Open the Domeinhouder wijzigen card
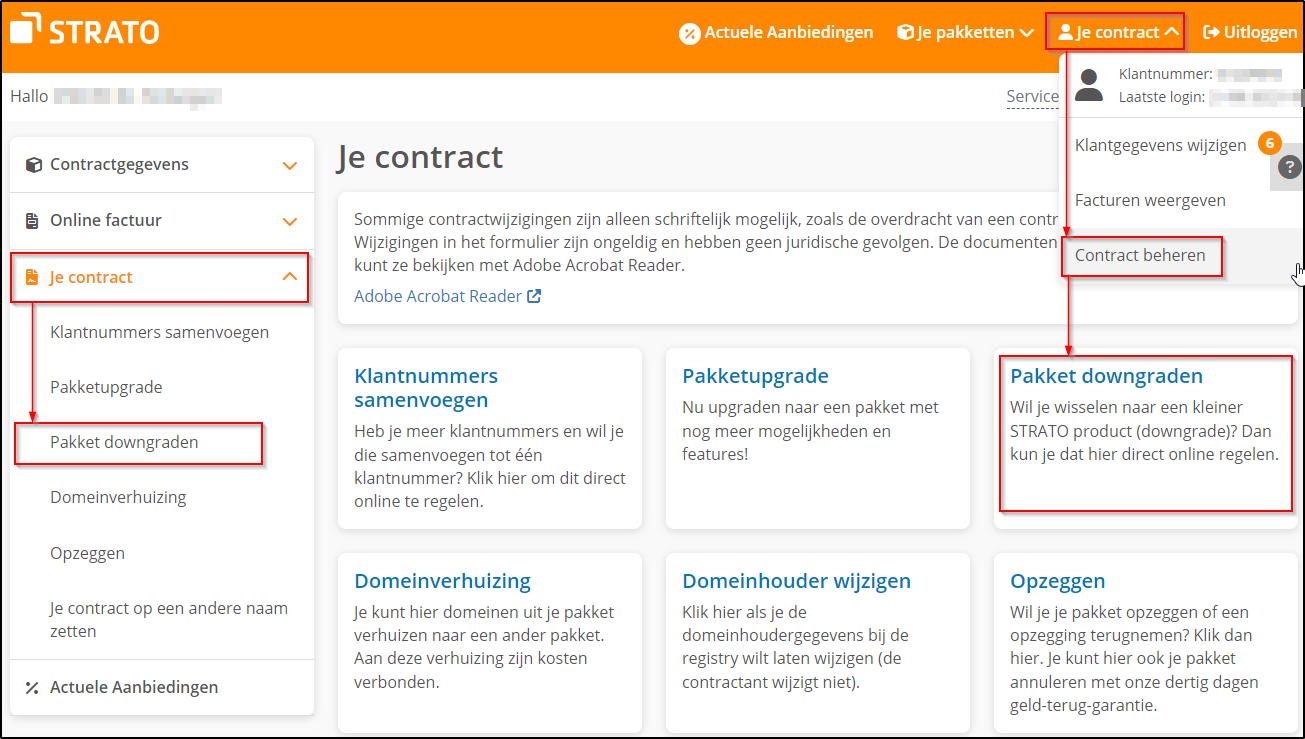 (796, 581)
